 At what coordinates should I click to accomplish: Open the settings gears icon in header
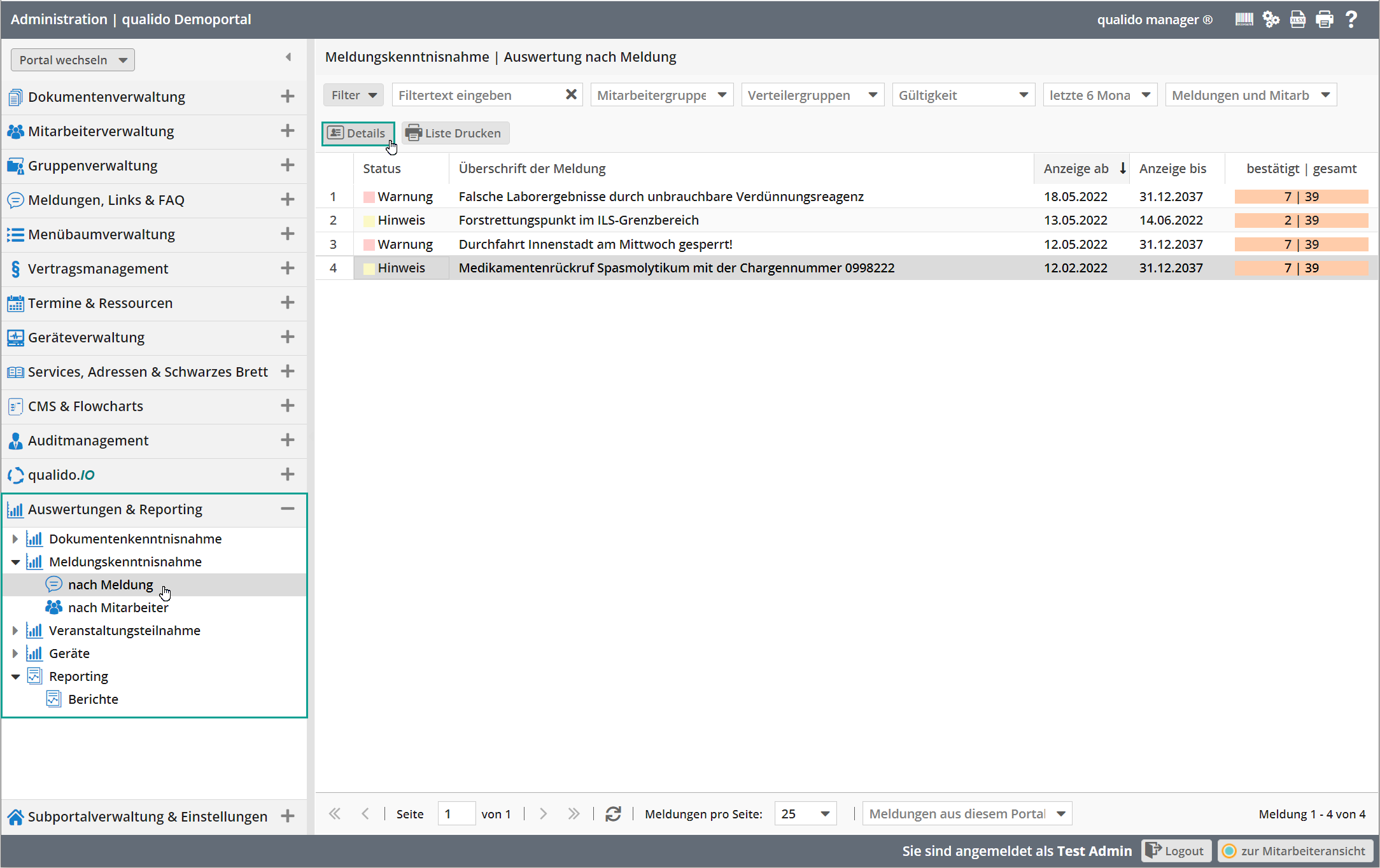click(1271, 20)
